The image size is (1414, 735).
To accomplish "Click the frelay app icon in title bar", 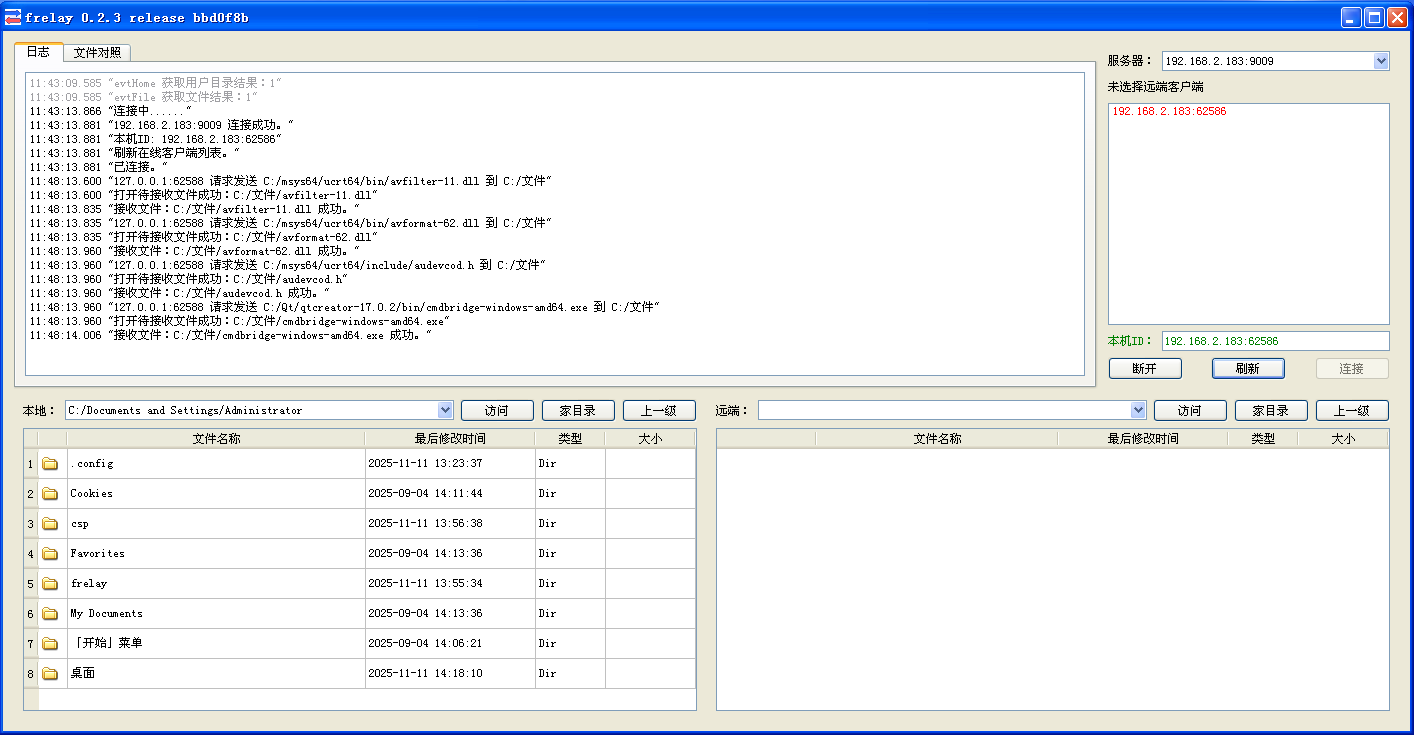I will click(x=13, y=17).
